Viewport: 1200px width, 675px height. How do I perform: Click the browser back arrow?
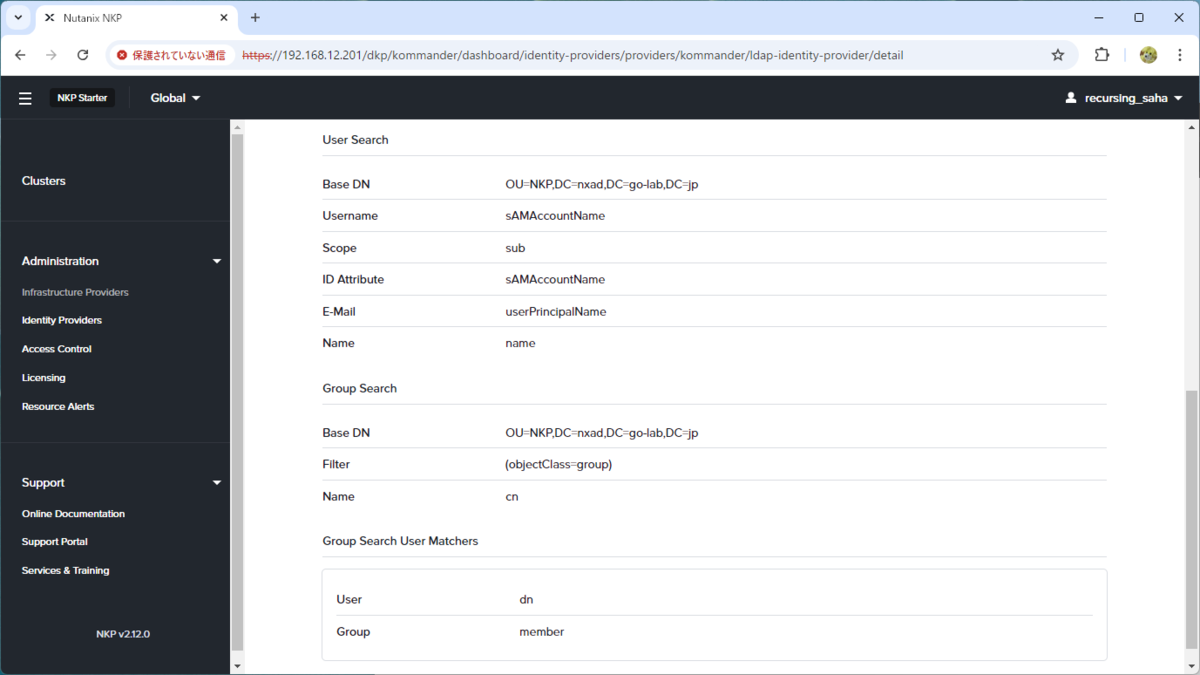pos(21,55)
